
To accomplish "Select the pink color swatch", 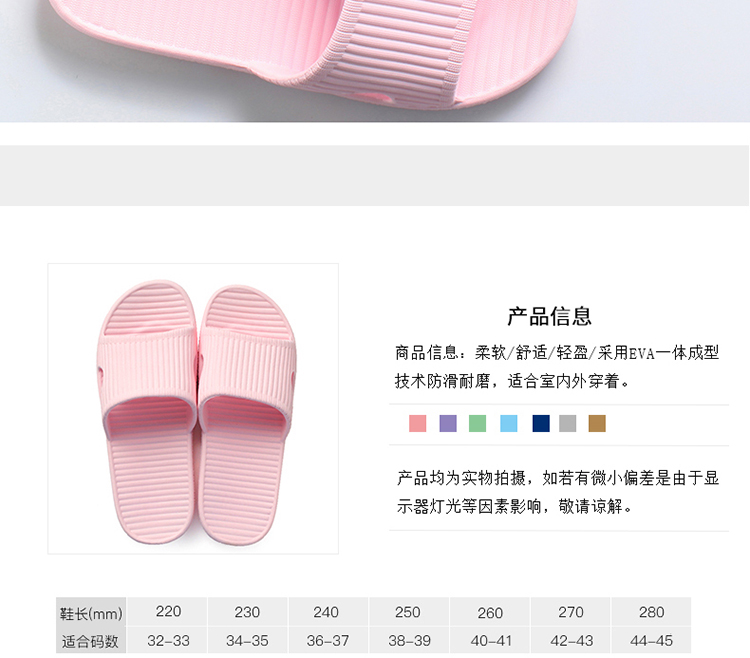I will click(417, 423).
